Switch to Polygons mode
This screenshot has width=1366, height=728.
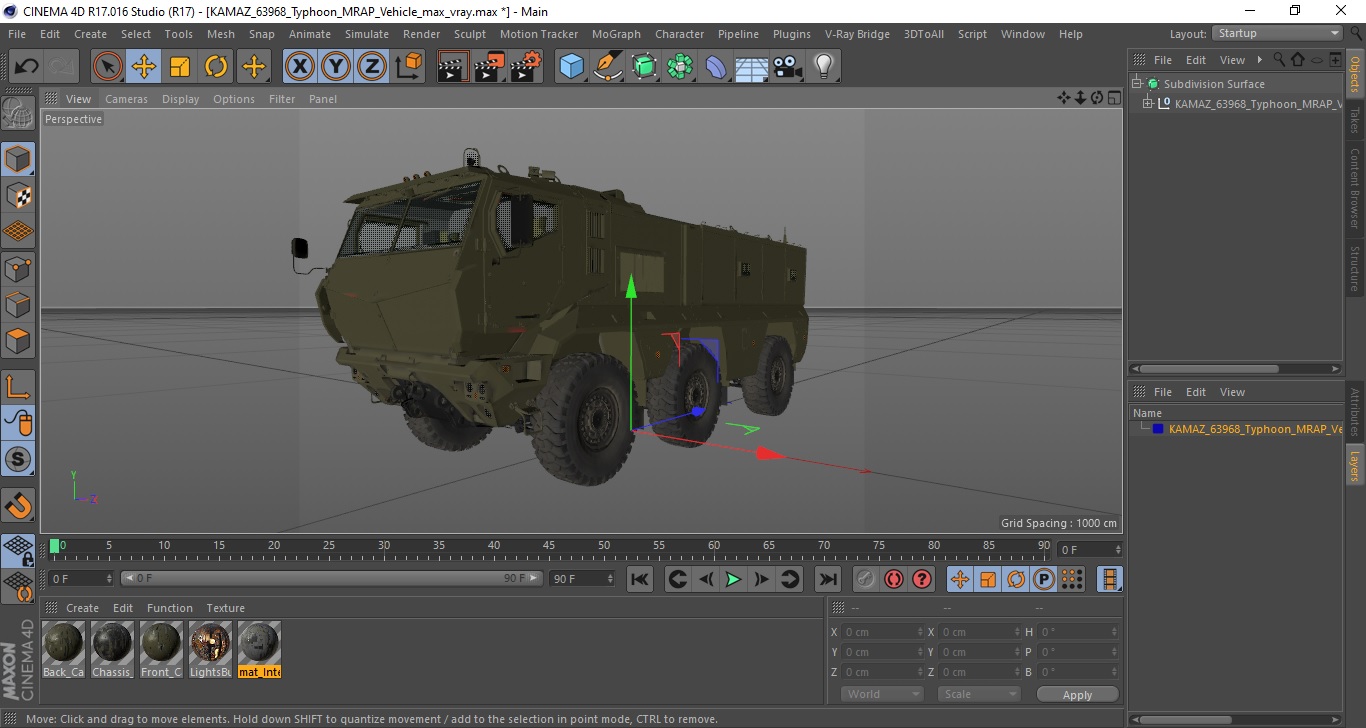(x=18, y=340)
